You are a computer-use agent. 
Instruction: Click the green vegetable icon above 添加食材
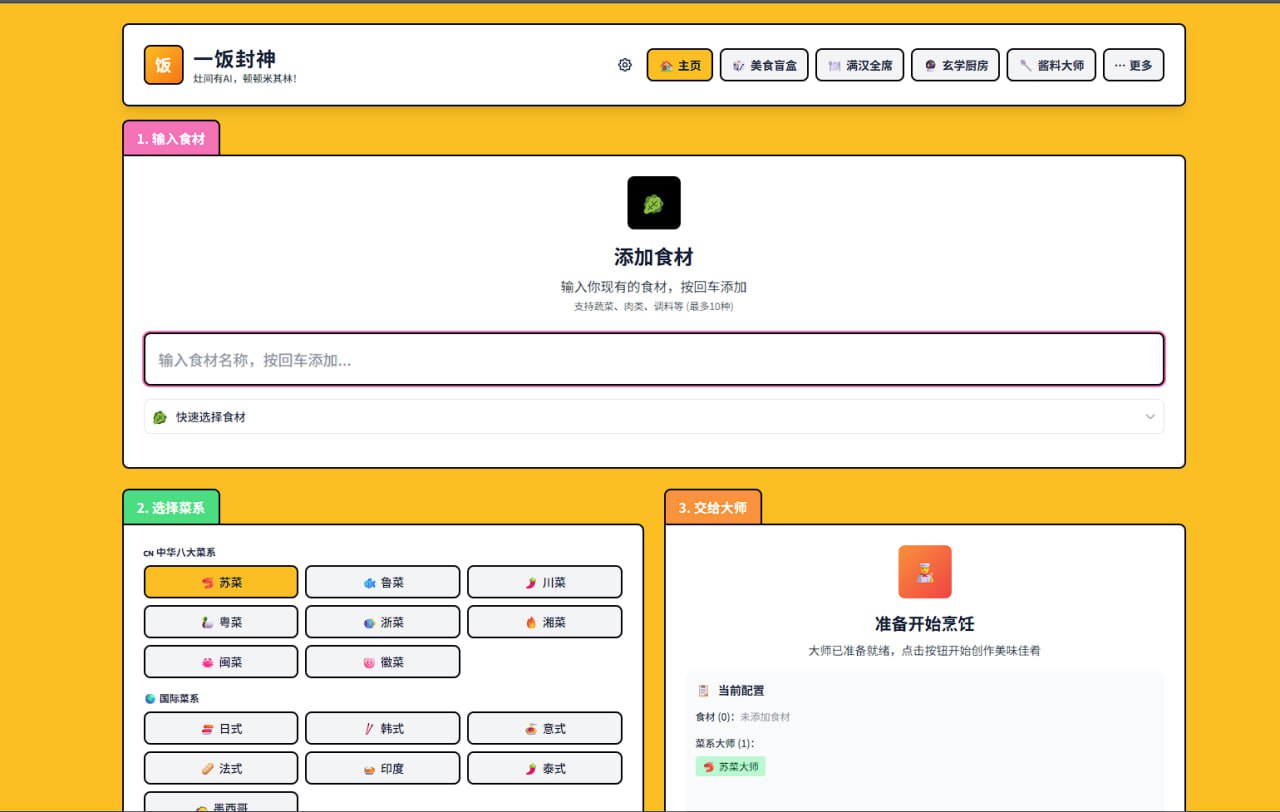654,203
